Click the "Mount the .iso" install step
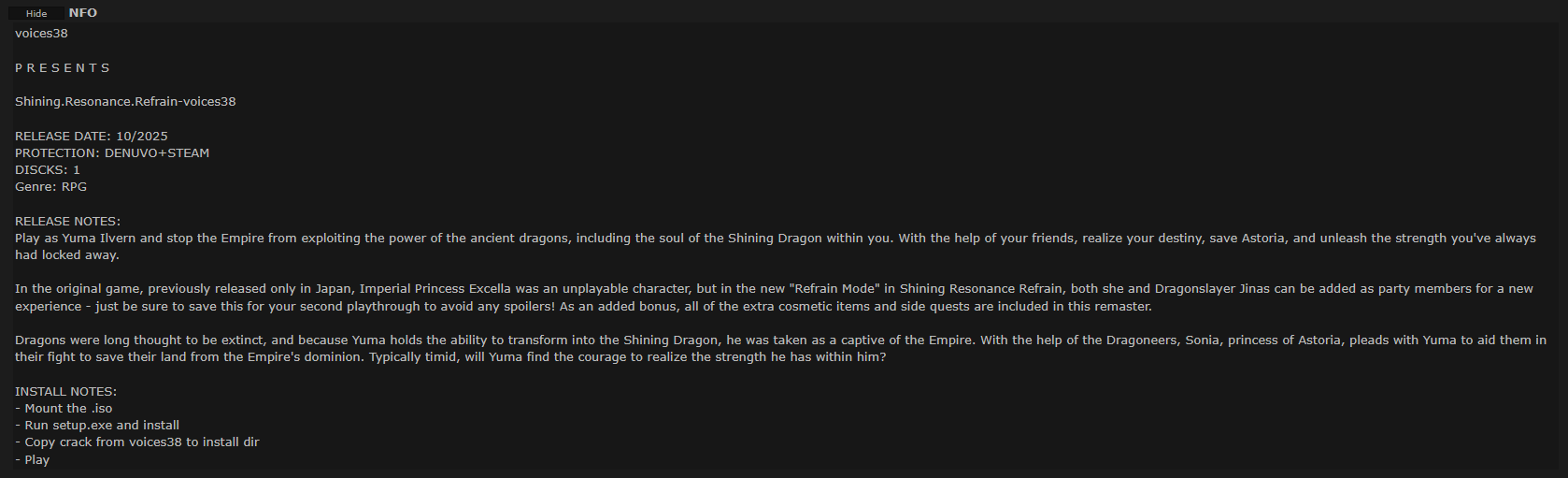 67,409
